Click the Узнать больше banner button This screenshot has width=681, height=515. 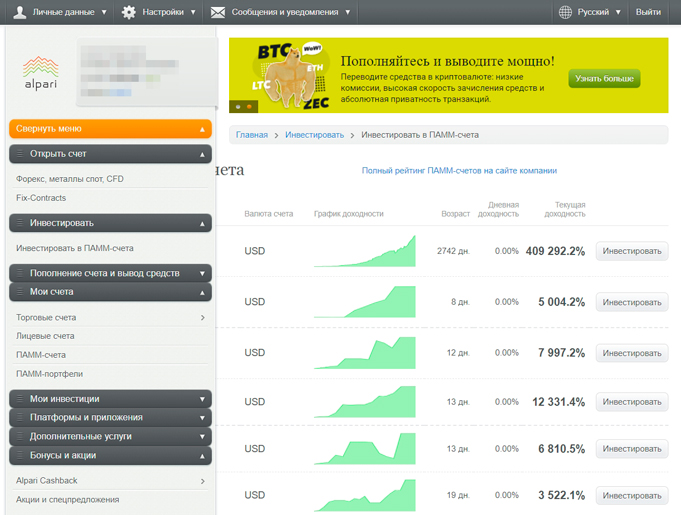click(604, 79)
